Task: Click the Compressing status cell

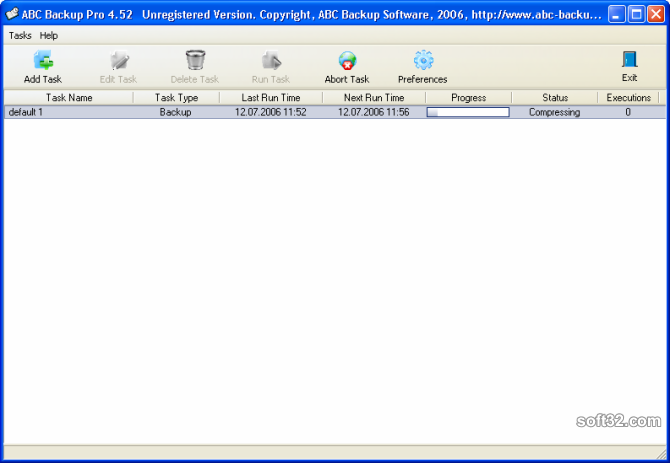Action: [554, 112]
